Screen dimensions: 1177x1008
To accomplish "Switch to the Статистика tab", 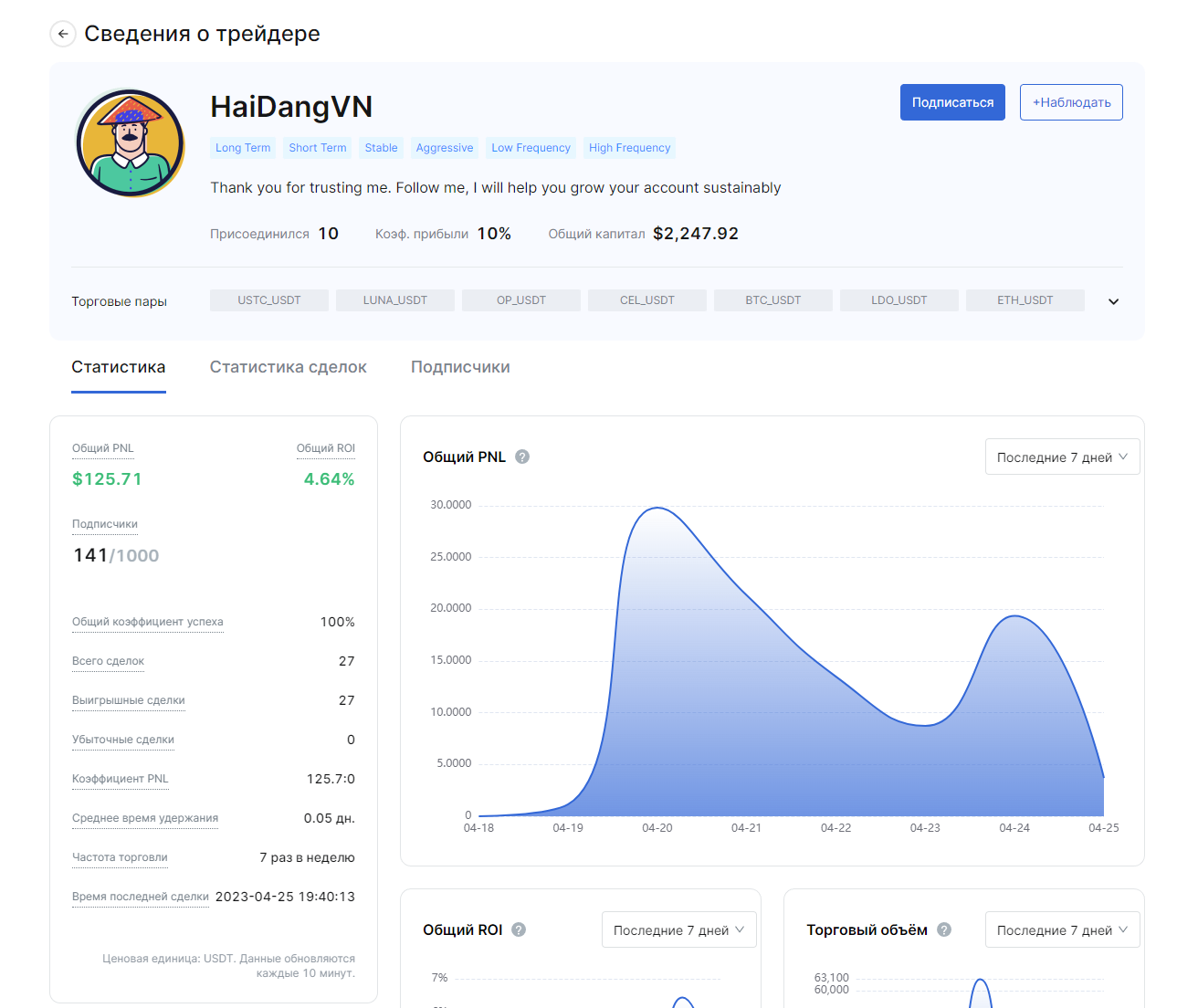I will (x=119, y=367).
